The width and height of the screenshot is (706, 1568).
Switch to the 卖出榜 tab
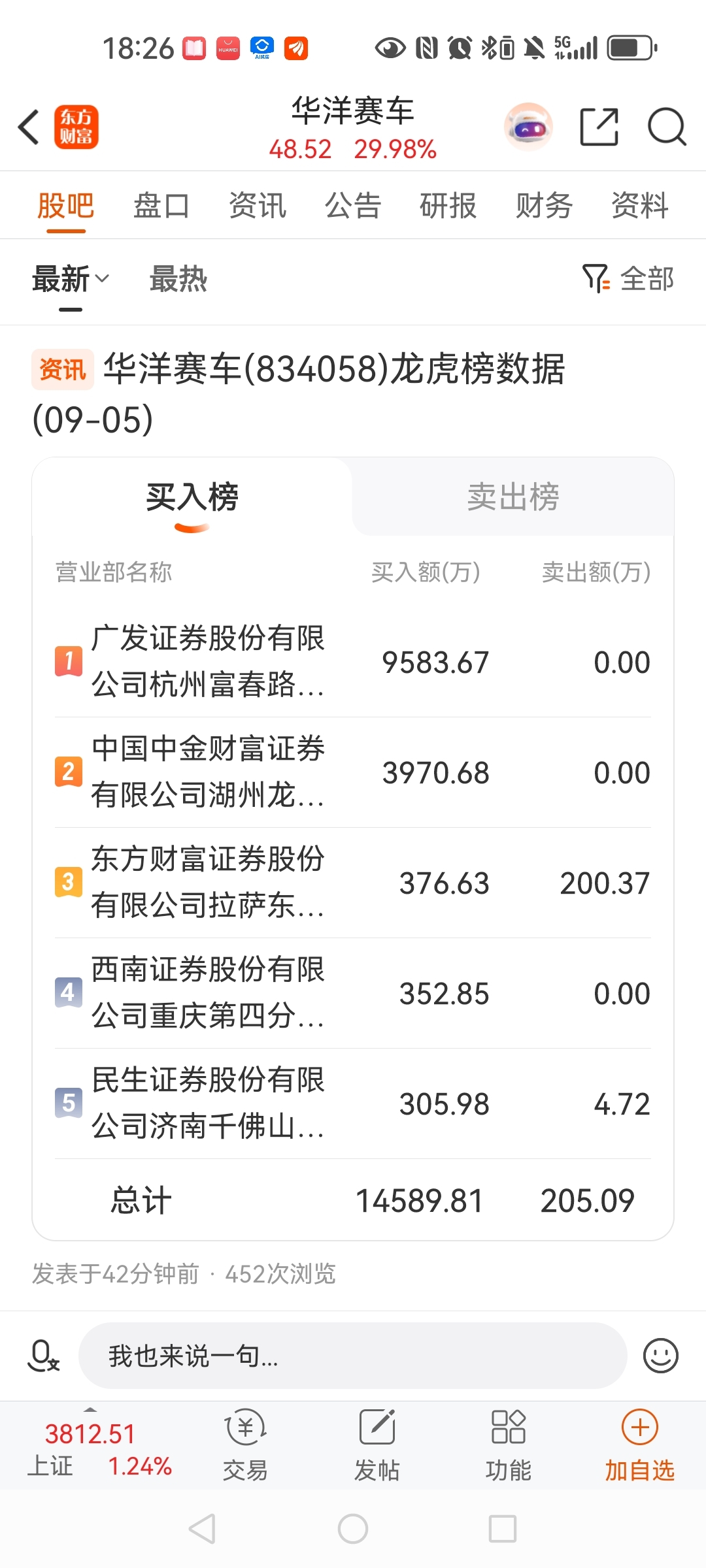(x=513, y=497)
